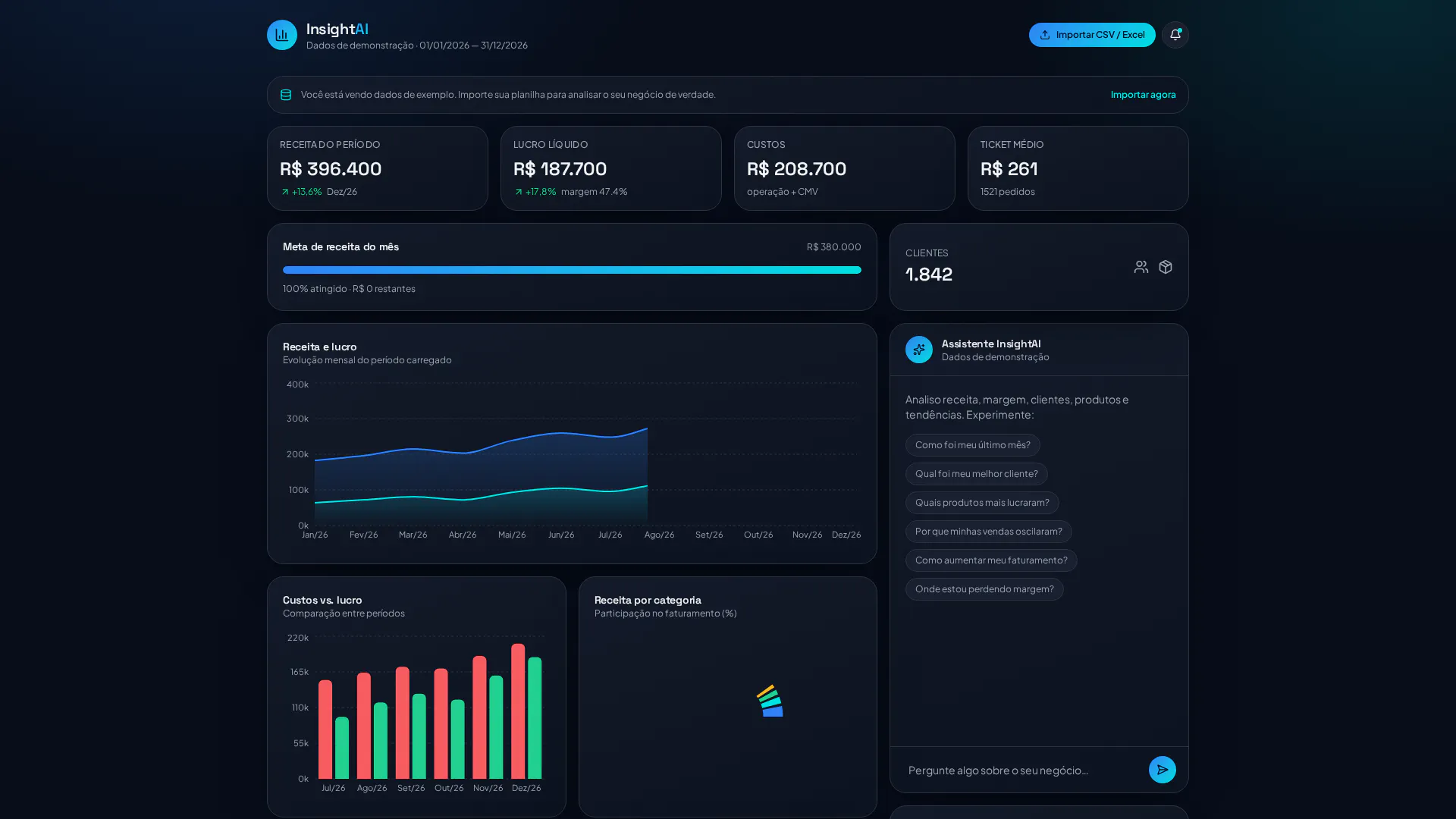Click the "1521 pedidos" label
Screen dimensions: 1456x819
[1008, 192]
